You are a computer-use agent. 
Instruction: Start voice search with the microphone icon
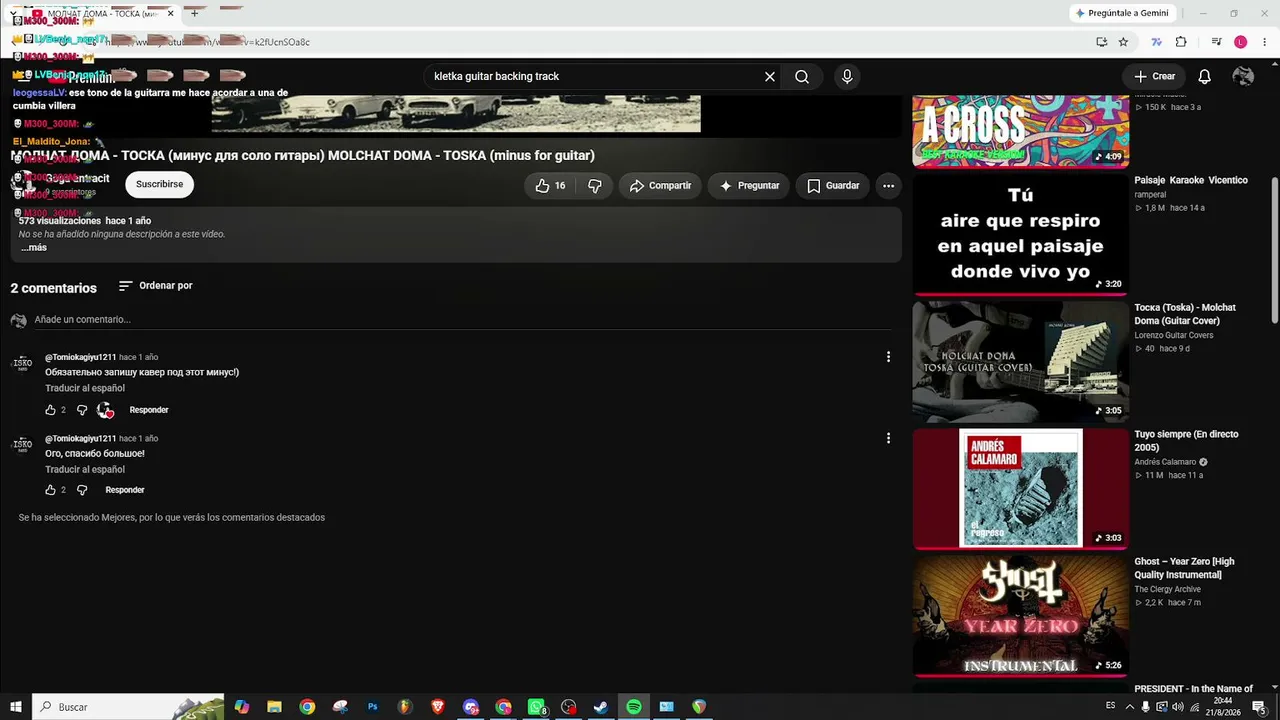[847, 77]
